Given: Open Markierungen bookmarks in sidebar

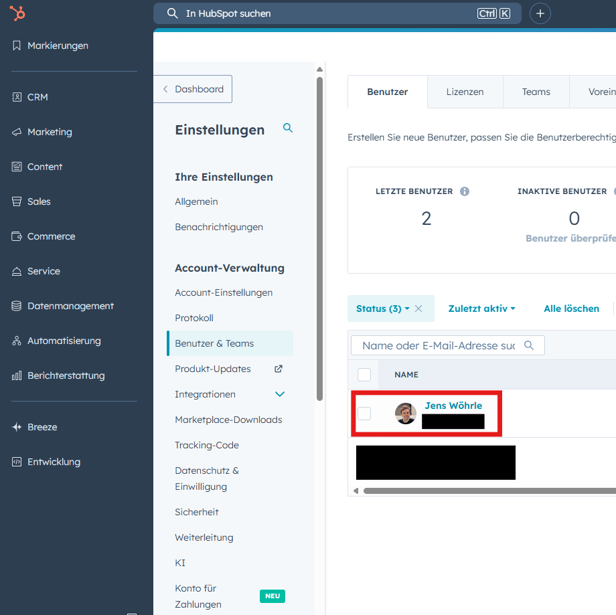Looking at the screenshot, I should 57,46.
